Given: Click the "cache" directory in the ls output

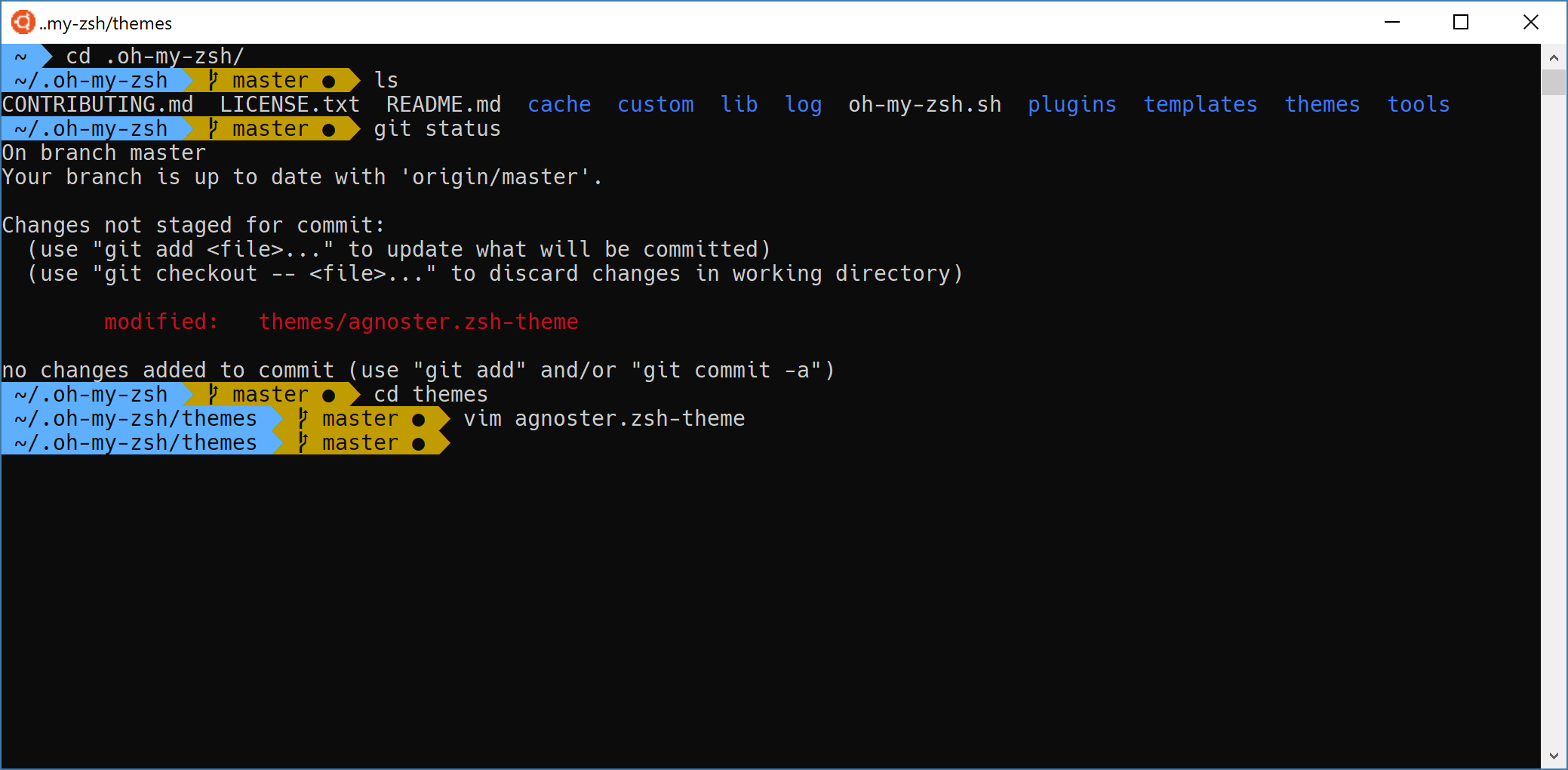Looking at the screenshot, I should (x=559, y=105).
